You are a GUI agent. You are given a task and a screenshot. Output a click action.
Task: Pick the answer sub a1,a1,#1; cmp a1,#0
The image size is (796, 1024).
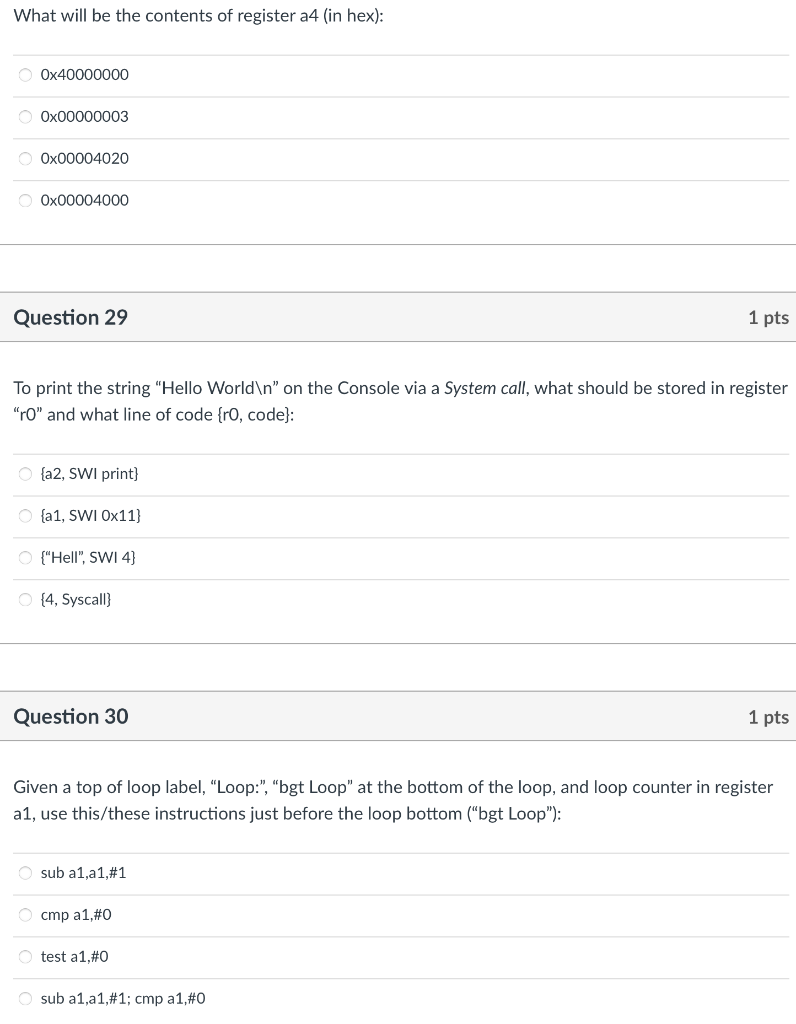[25, 998]
